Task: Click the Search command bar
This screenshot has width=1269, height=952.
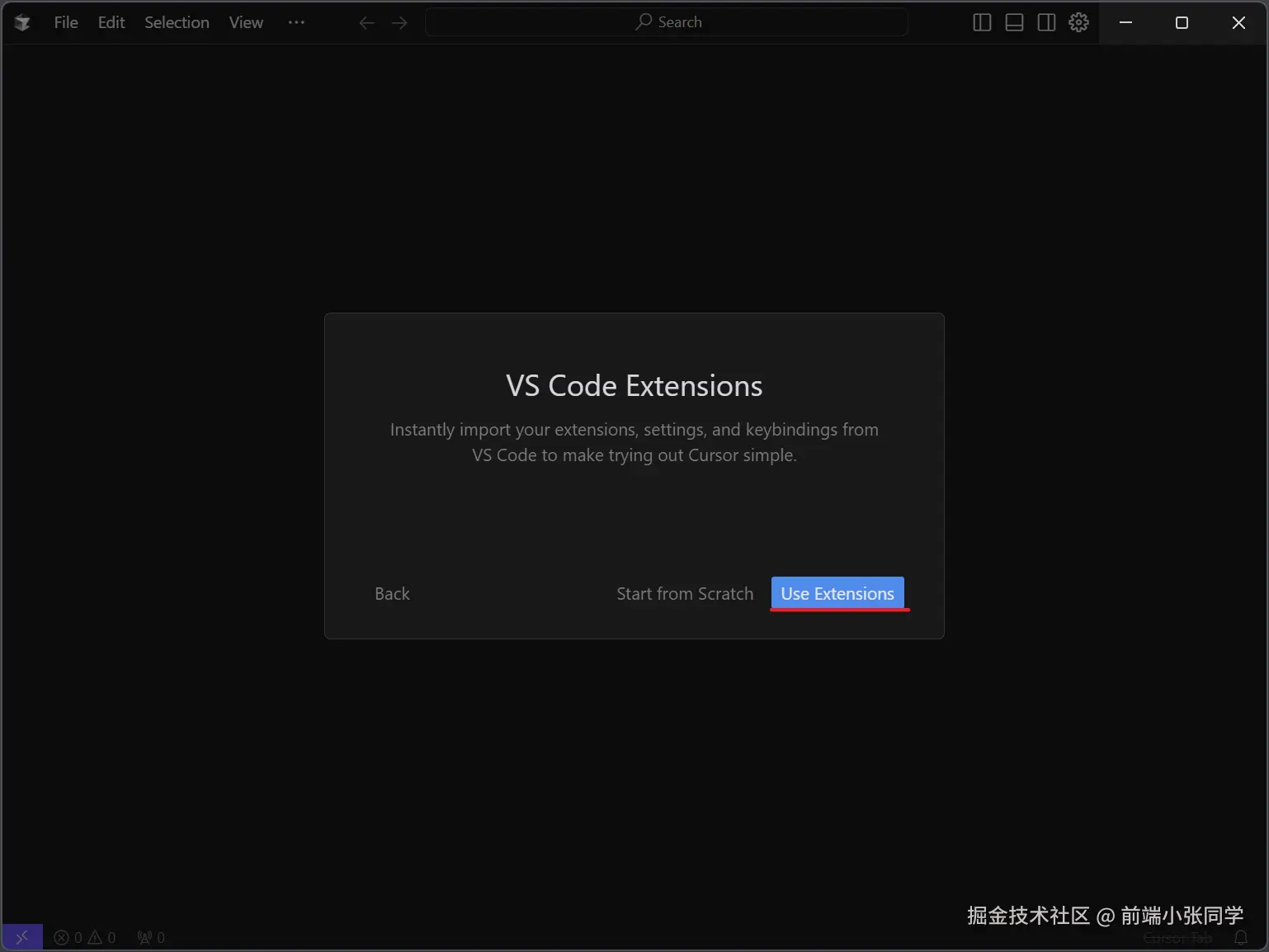Action: pyautogui.click(x=667, y=22)
